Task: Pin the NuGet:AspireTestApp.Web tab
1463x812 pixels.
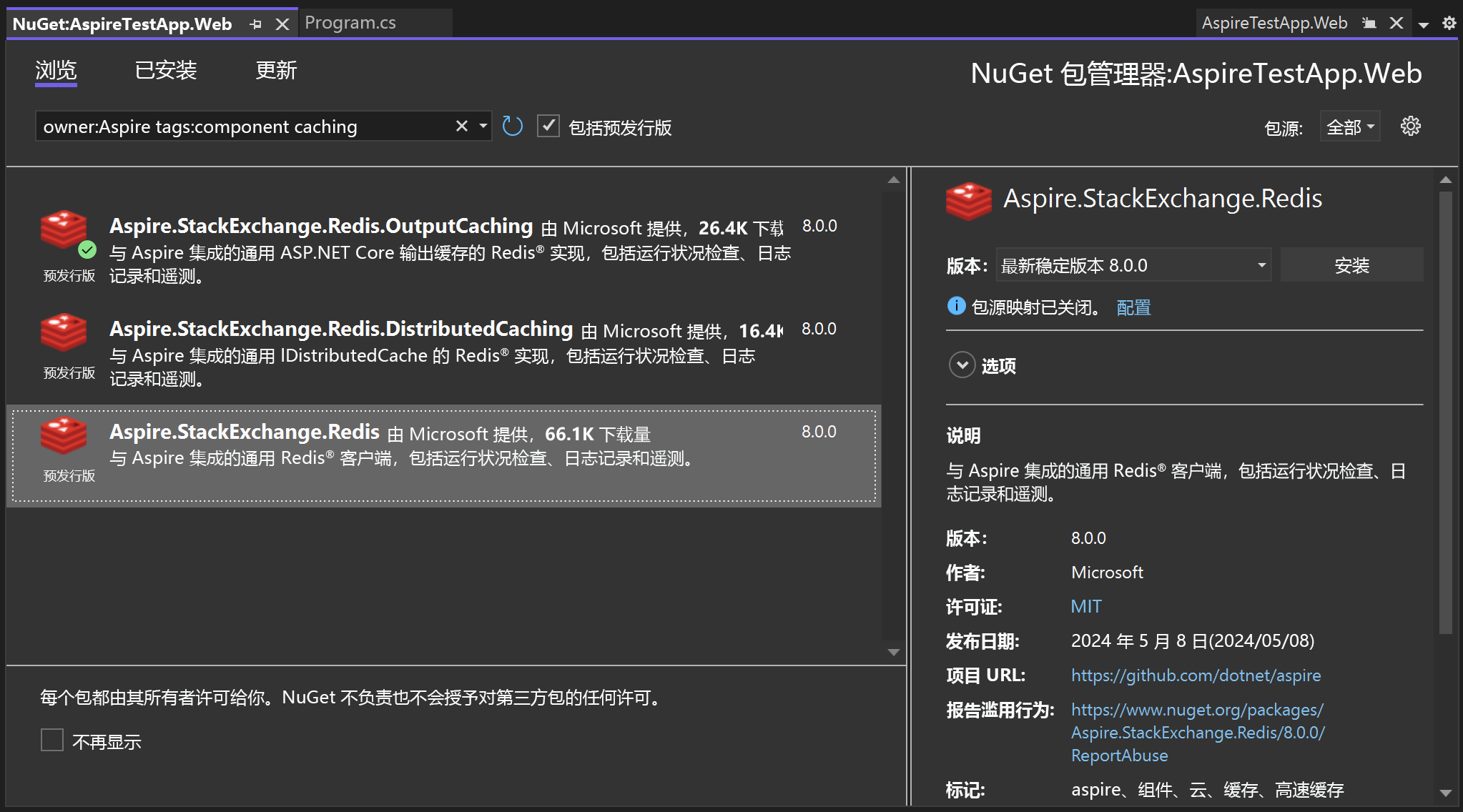Action: point(256,24)
